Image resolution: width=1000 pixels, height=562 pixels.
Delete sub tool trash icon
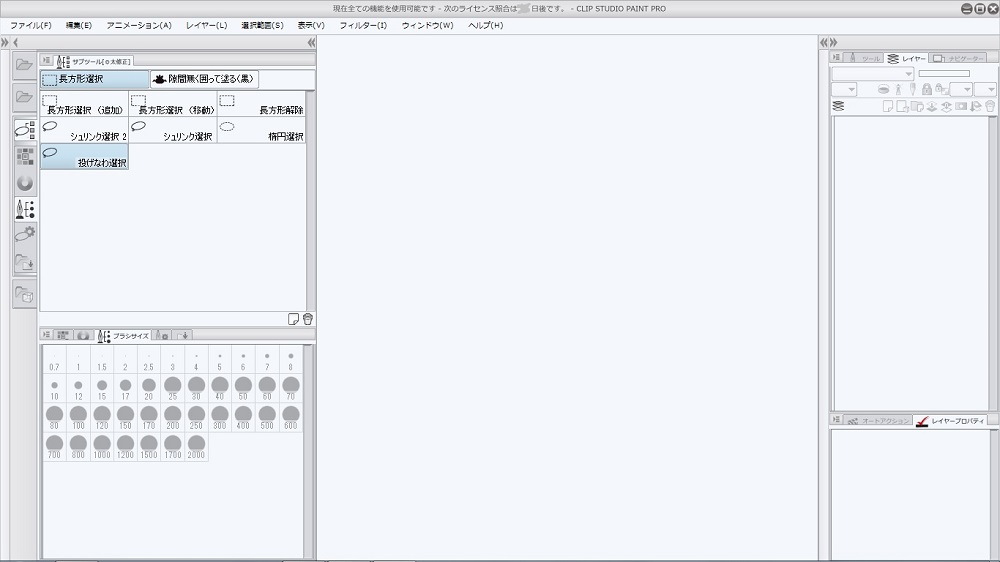click(307, 319)
